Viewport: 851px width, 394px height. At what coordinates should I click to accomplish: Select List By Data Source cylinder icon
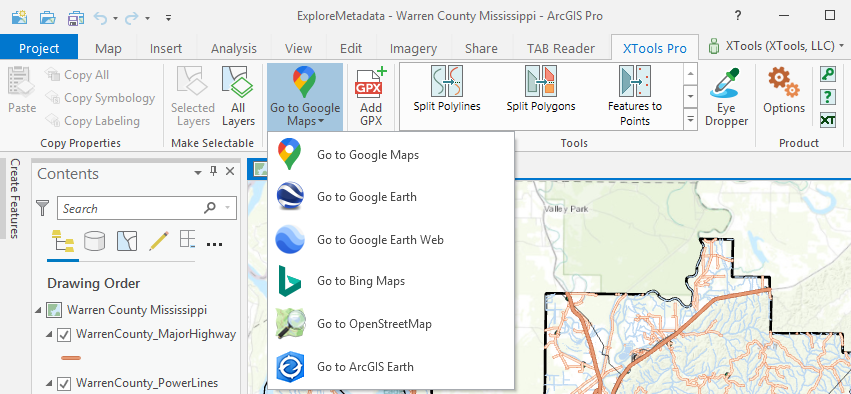pyautogui.click(x=94, y=242)
